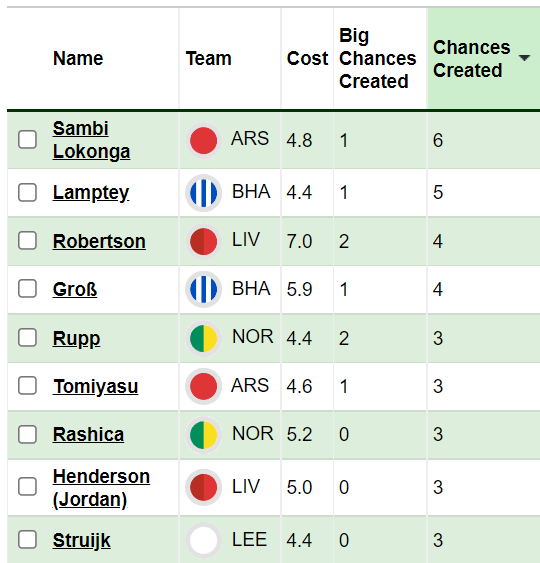The width and height of the screenshot is (540, 563).
Task: Click the Brighton badge in Lamptey's row
Action: click(x=203, y=193)
